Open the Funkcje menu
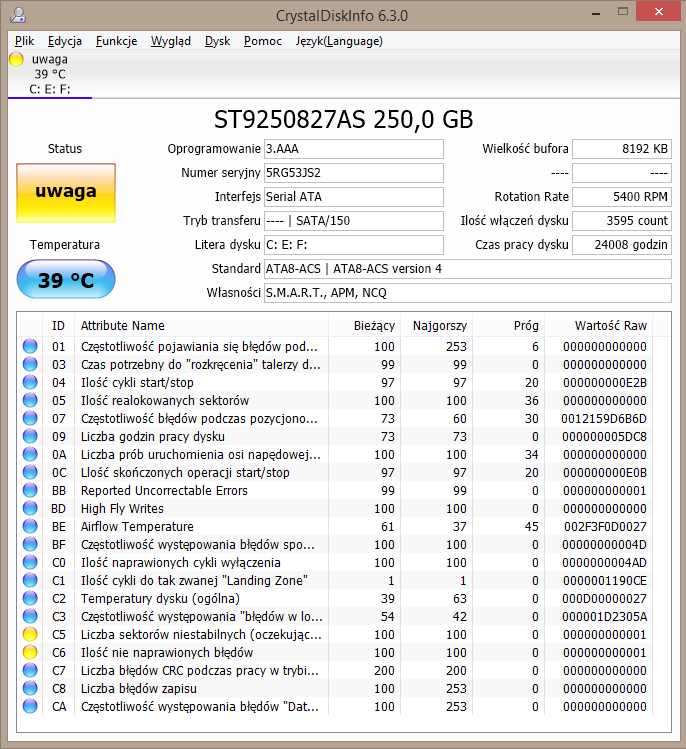This screenshot has height=749, width=686. [117, 41]
